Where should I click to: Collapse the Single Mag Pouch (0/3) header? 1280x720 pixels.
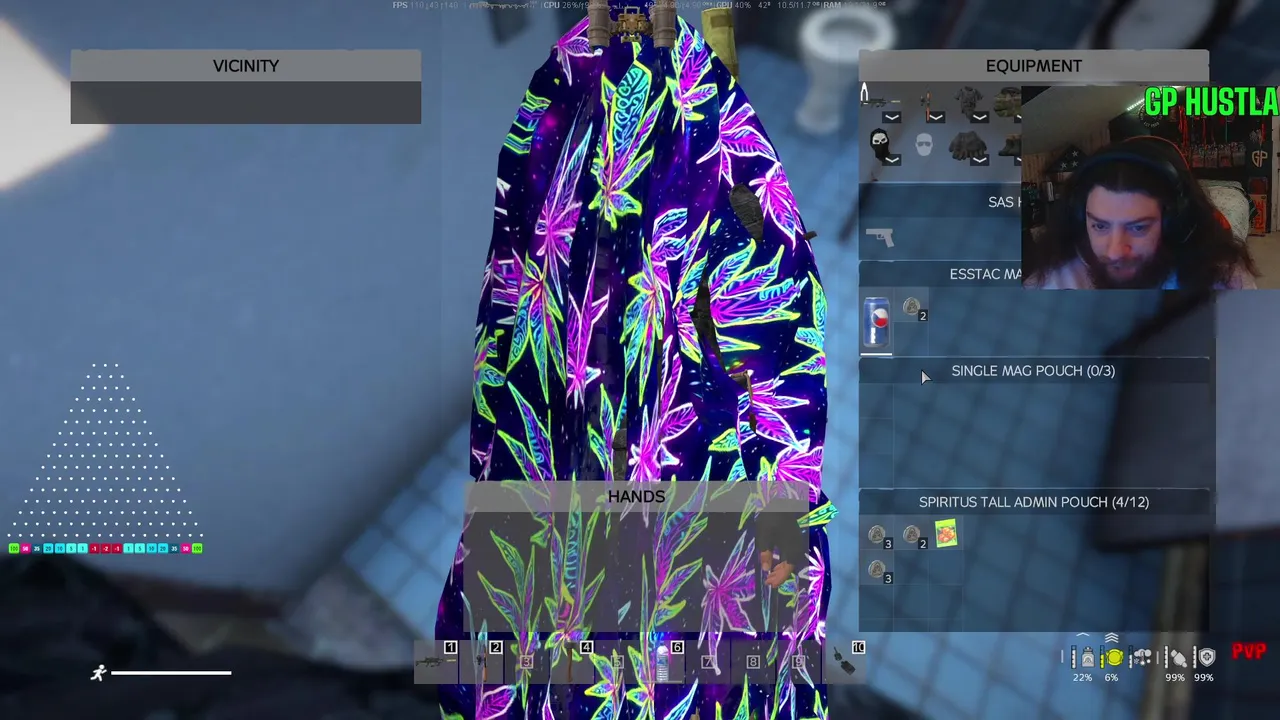tap(1034, 371)
